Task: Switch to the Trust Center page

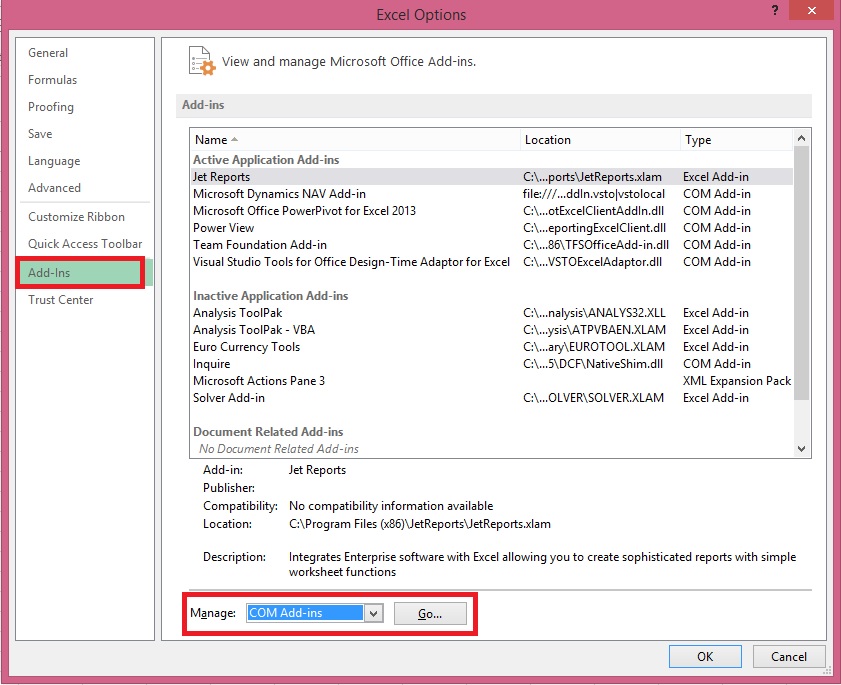Action: pos(60,299)
